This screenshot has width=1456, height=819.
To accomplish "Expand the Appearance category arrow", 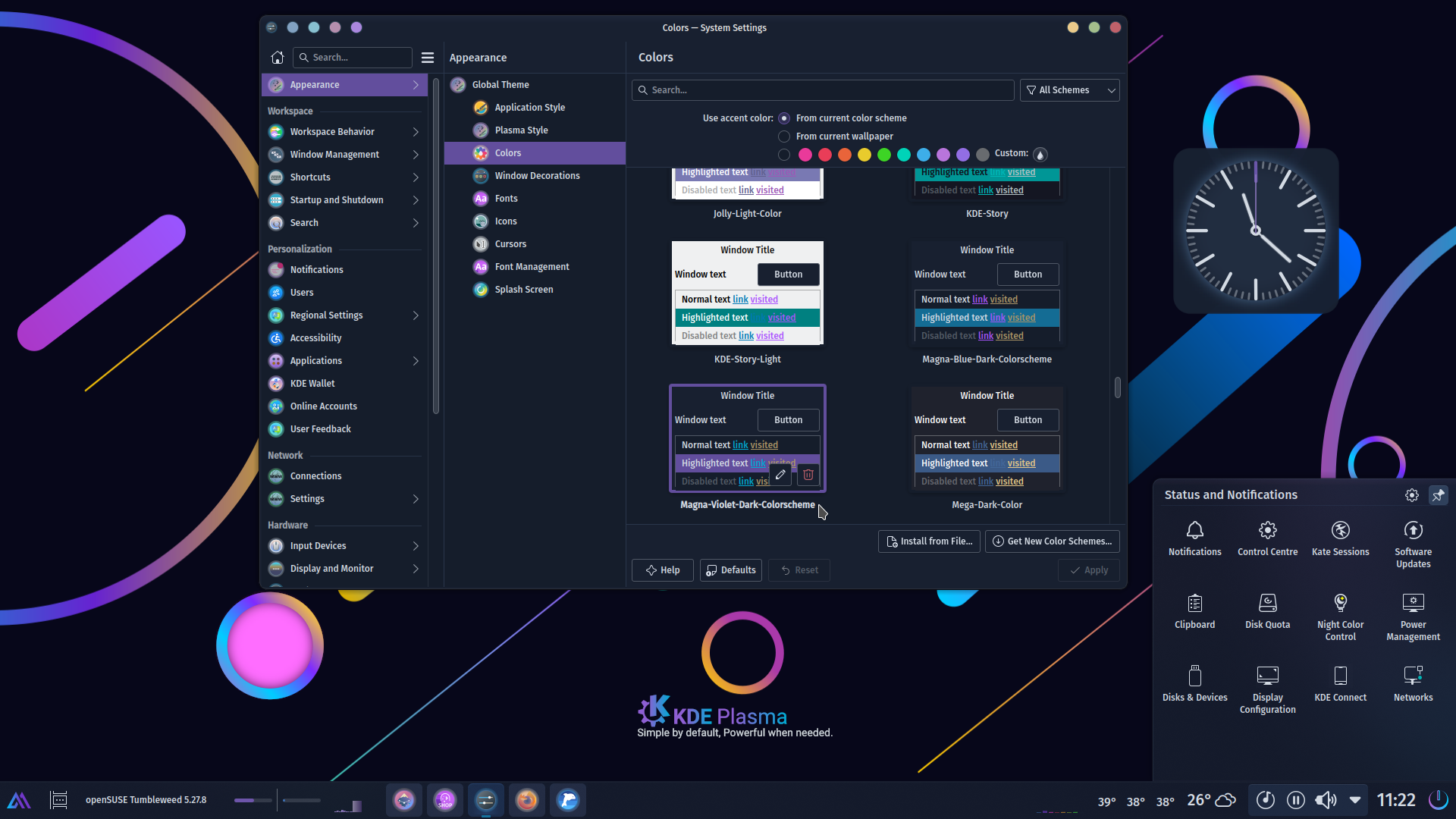I will pyautogui.click(x=416, y=85).
